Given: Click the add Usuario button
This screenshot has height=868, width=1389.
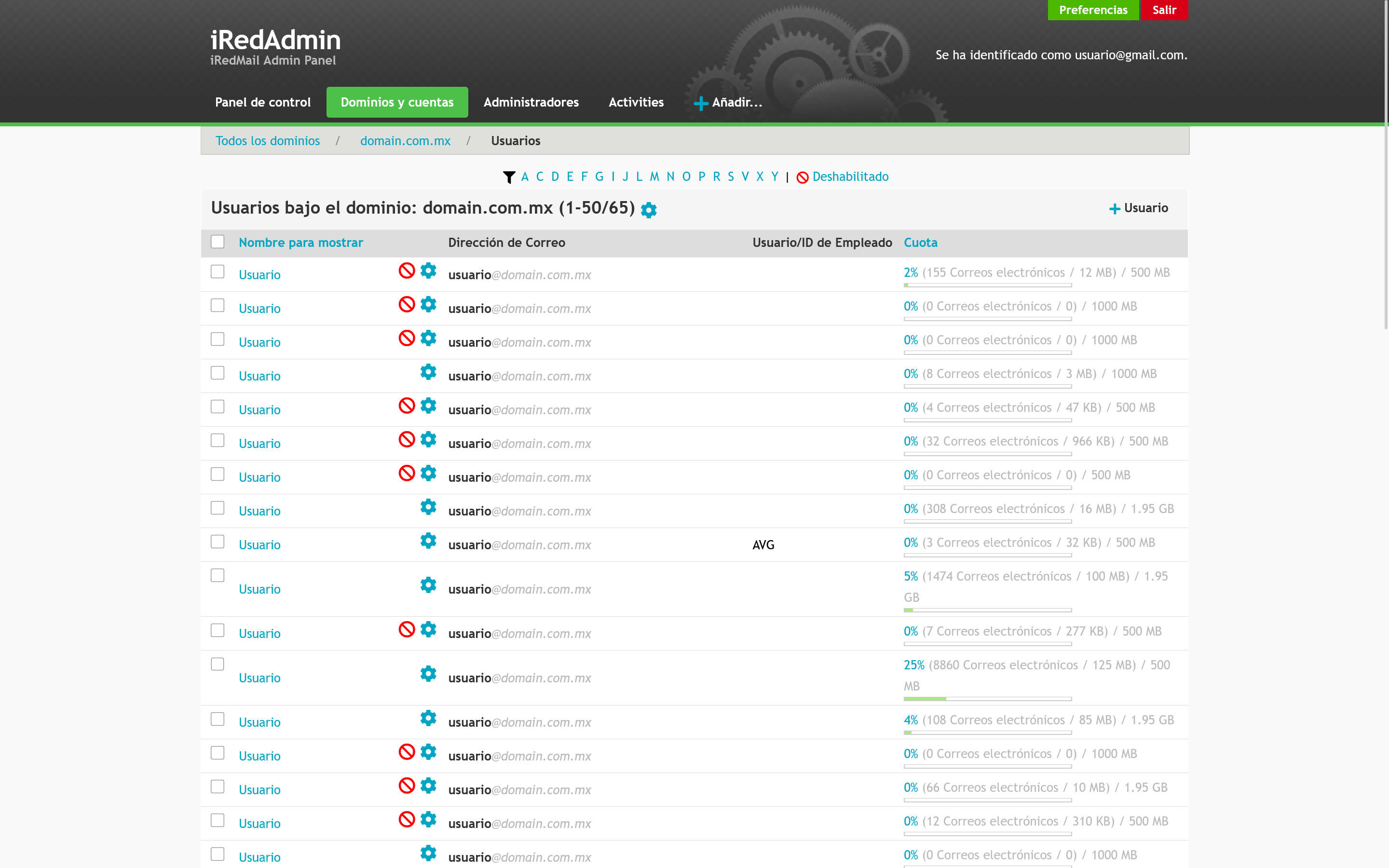Looking at the screenshot, I should (1139, 208).
